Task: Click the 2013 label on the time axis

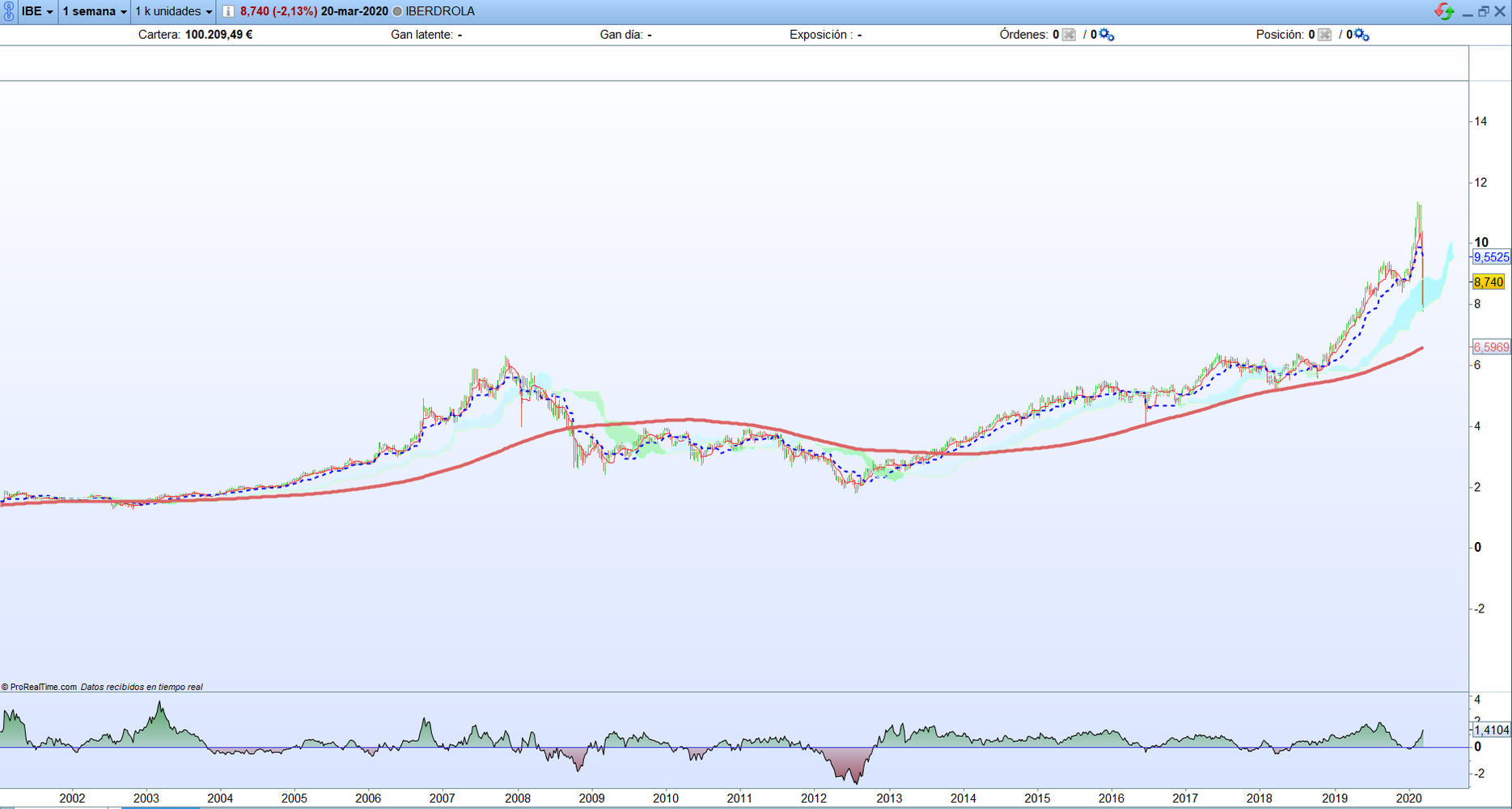Action: coord(888,798)
